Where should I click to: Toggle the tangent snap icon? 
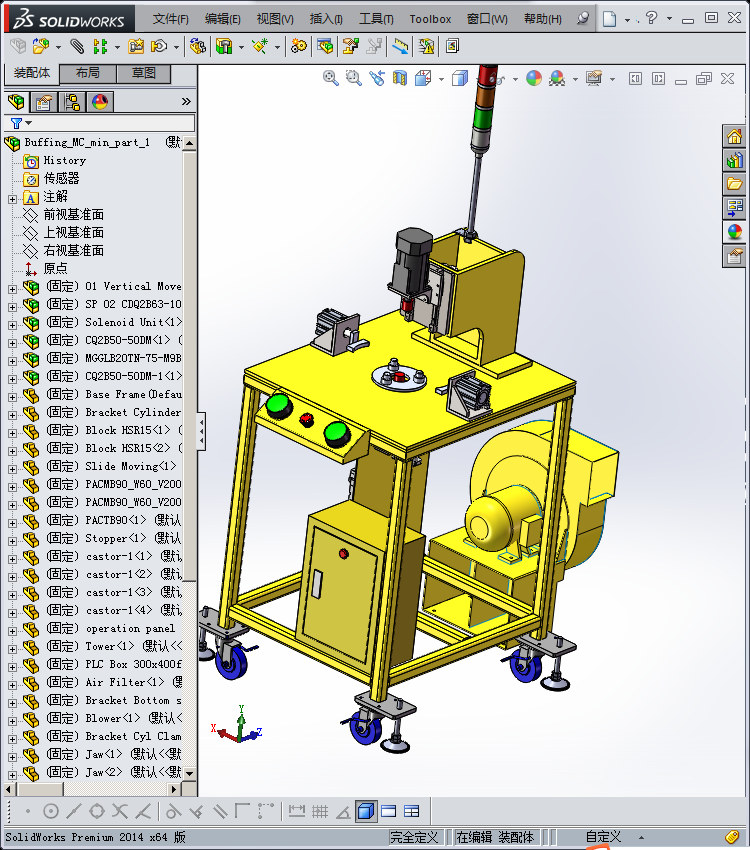173,812
